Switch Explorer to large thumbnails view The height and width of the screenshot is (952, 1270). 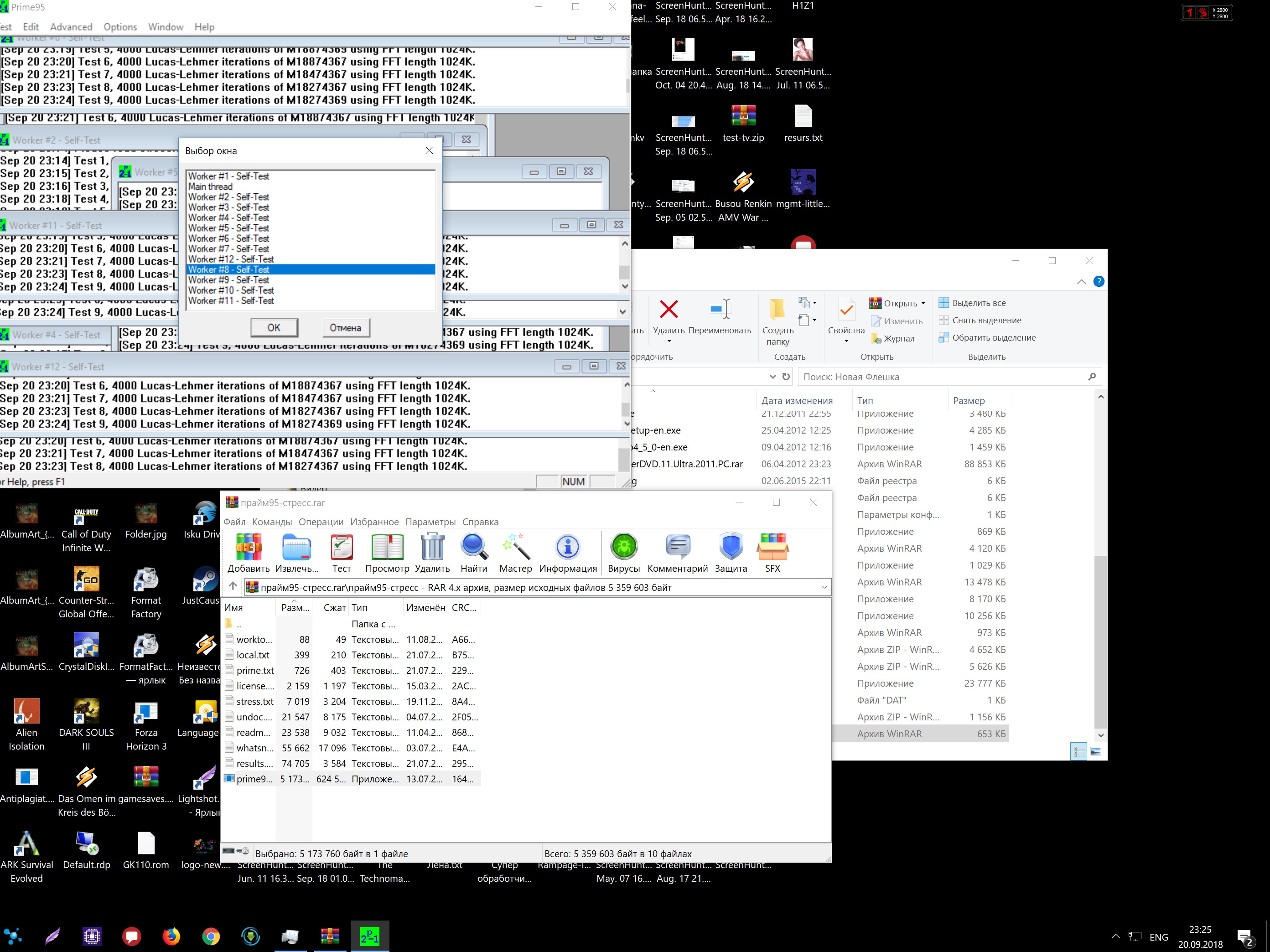coord(1095,751)
